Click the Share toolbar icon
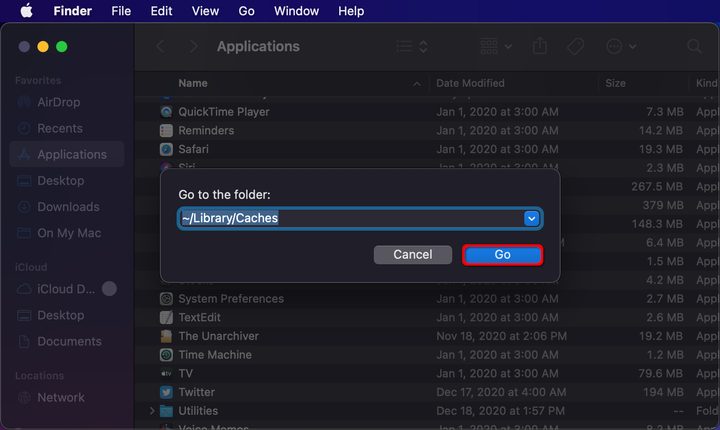Viewport: 720px width, 430px height. tap(540, 46)
